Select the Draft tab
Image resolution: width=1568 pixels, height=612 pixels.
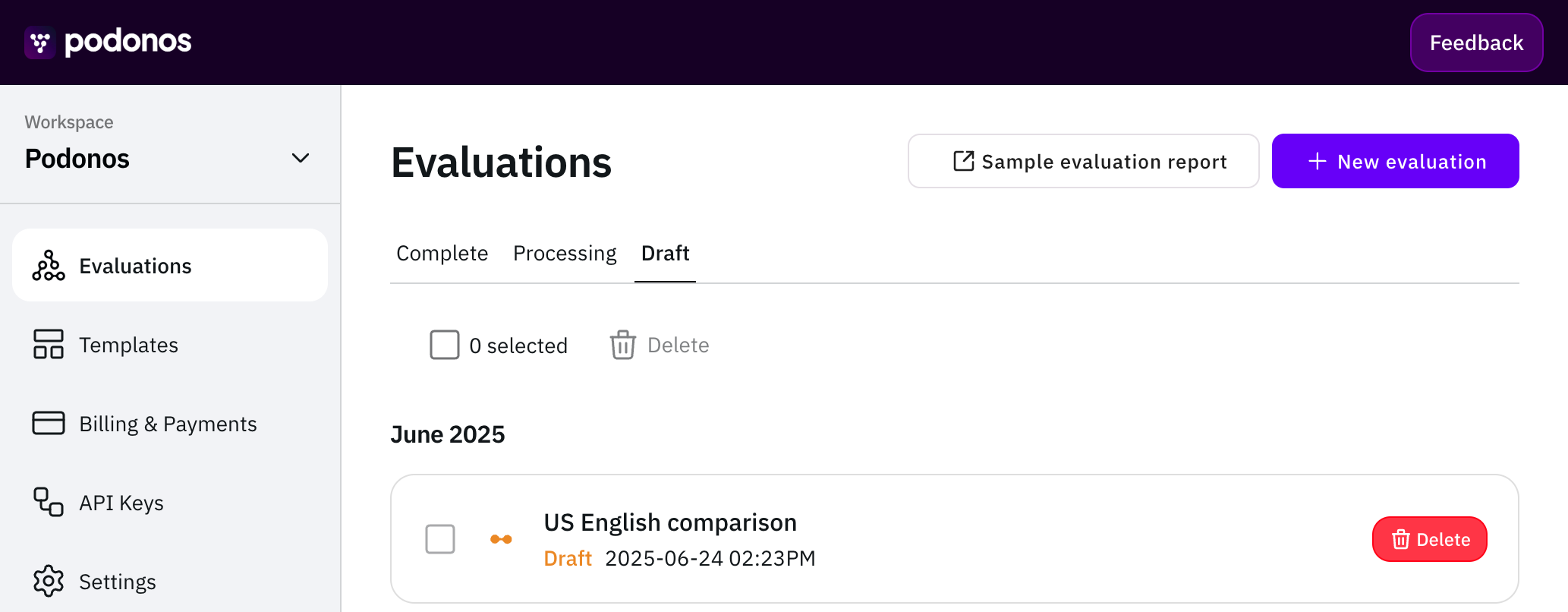click(665, 253)
